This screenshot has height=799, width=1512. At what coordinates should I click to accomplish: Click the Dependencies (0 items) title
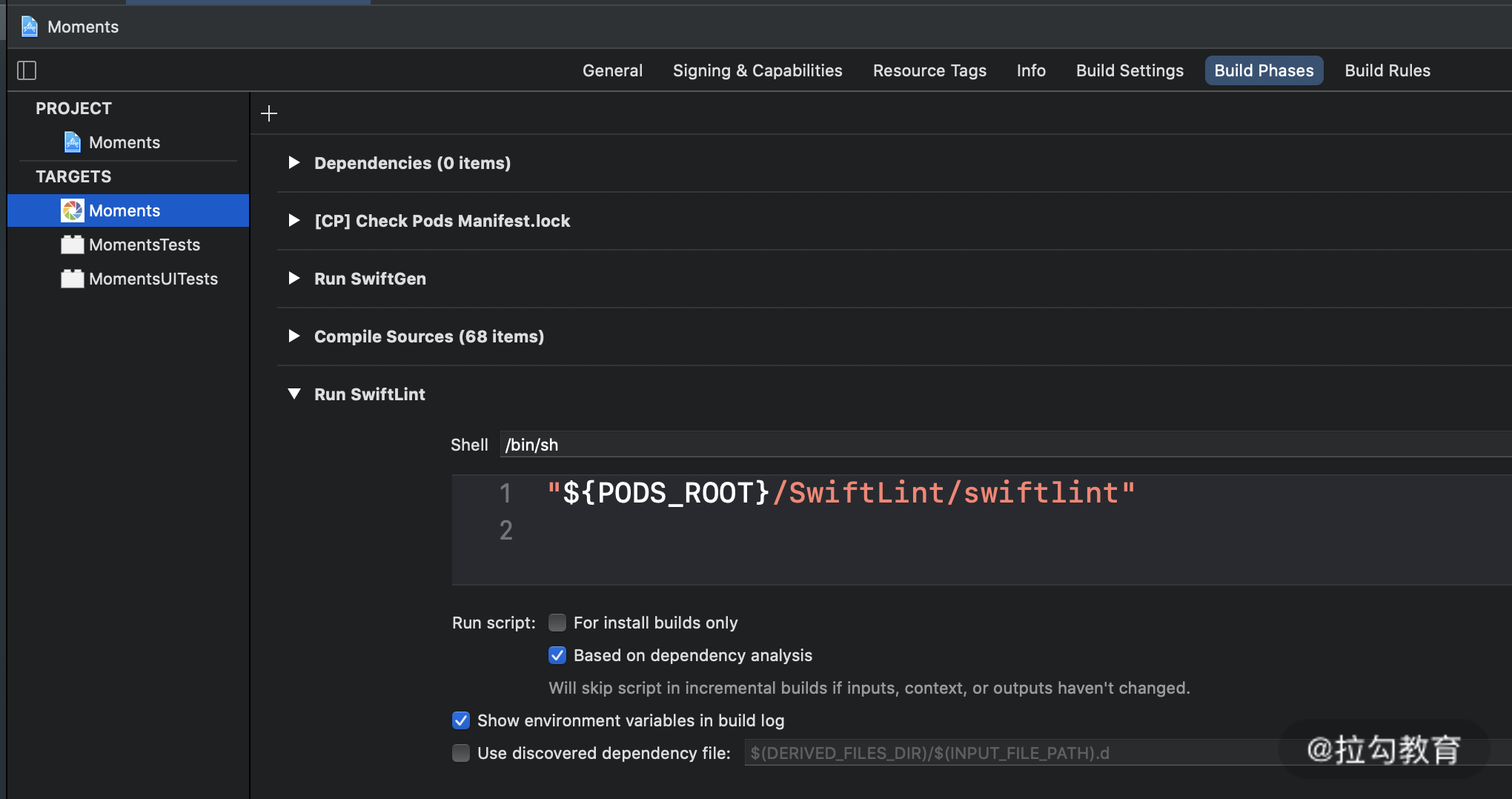click(412, 163)
